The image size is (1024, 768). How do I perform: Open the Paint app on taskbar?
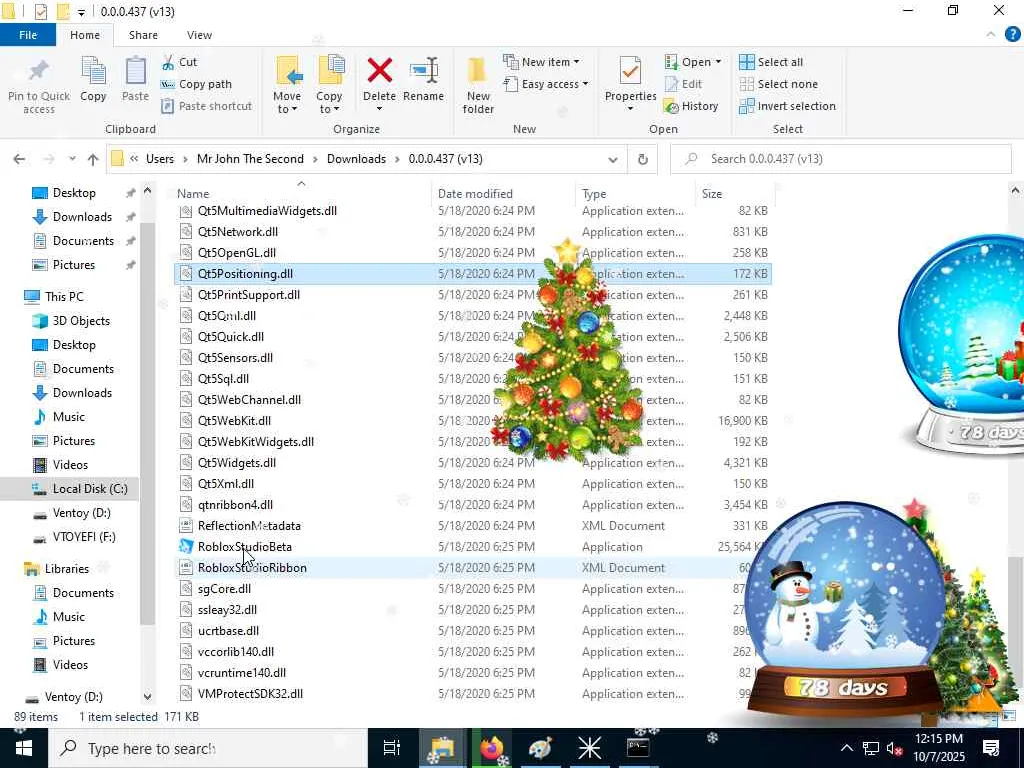coord(541,748)
